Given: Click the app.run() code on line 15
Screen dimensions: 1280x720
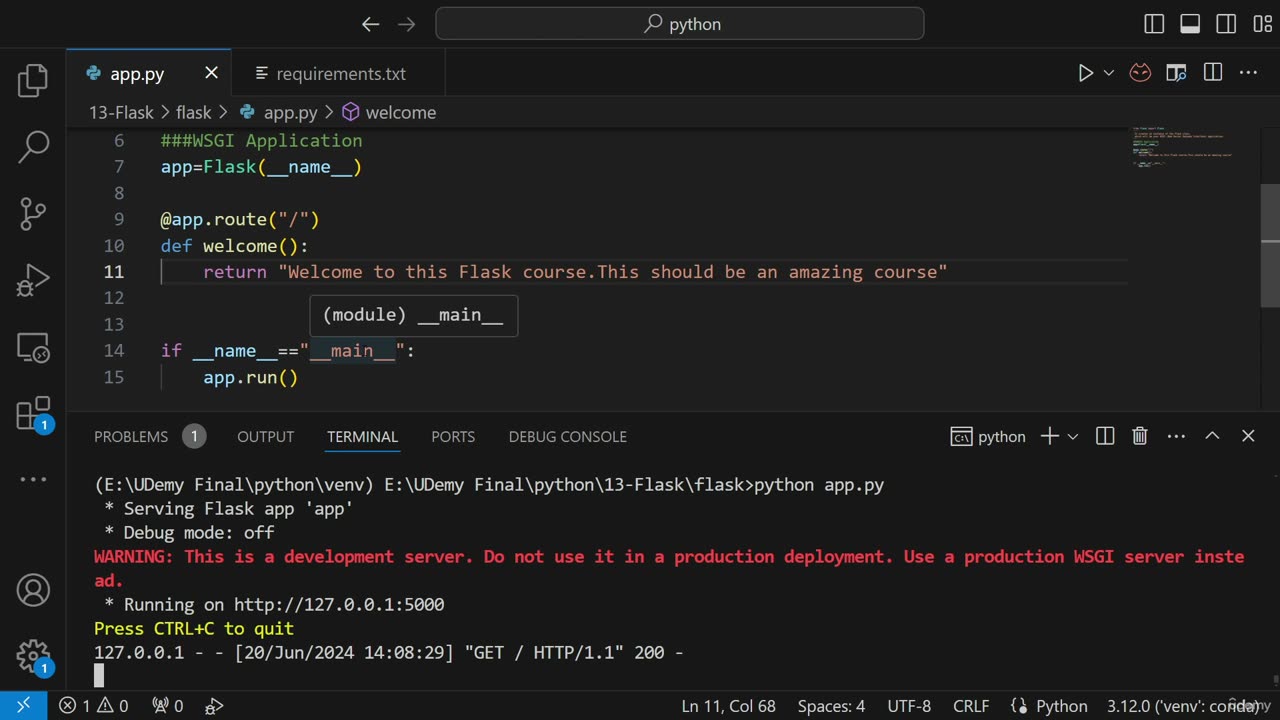Looking at the screenshot, I should coord(251,377).
